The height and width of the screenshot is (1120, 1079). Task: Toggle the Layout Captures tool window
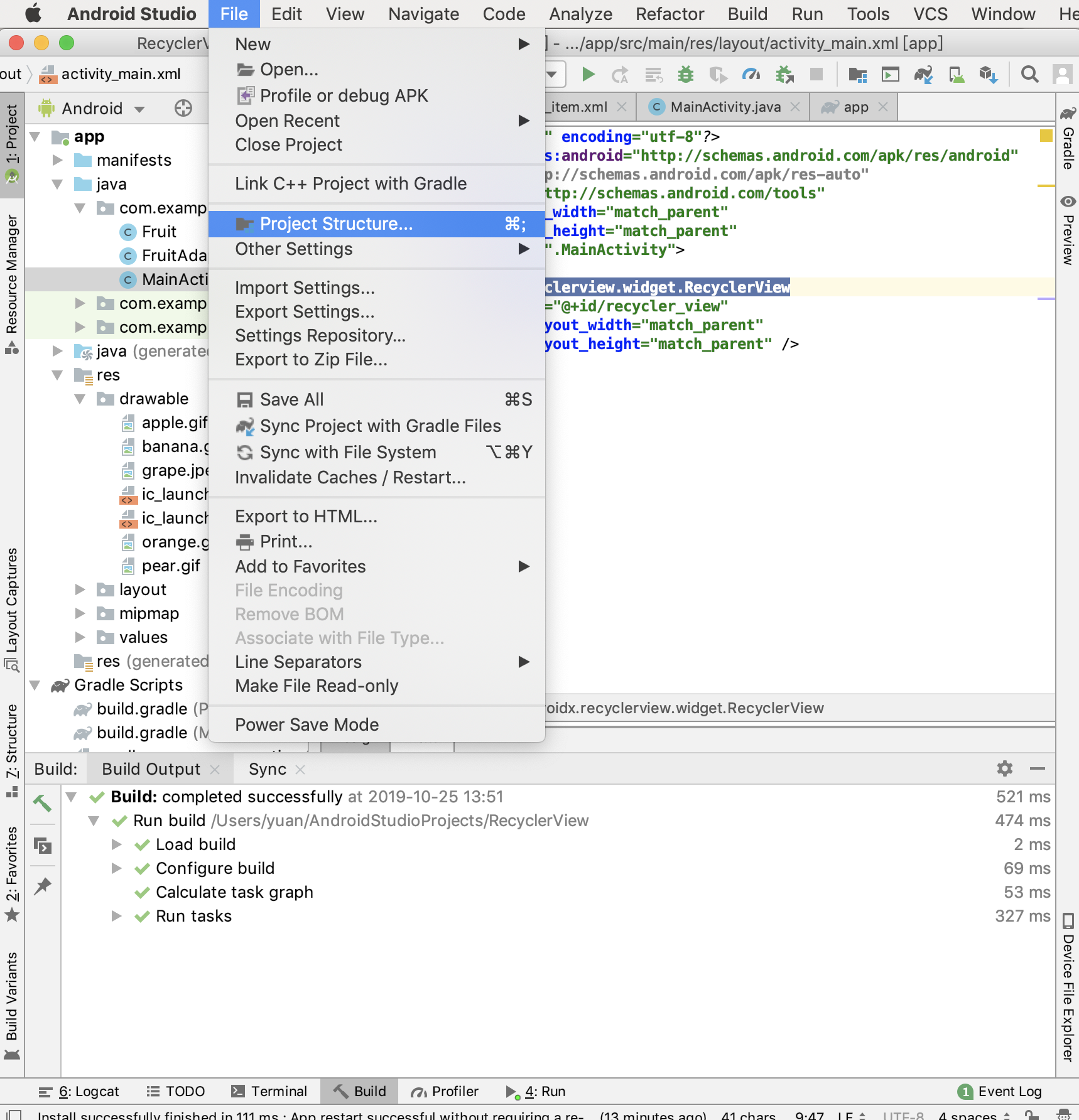[x=12, y=609]
